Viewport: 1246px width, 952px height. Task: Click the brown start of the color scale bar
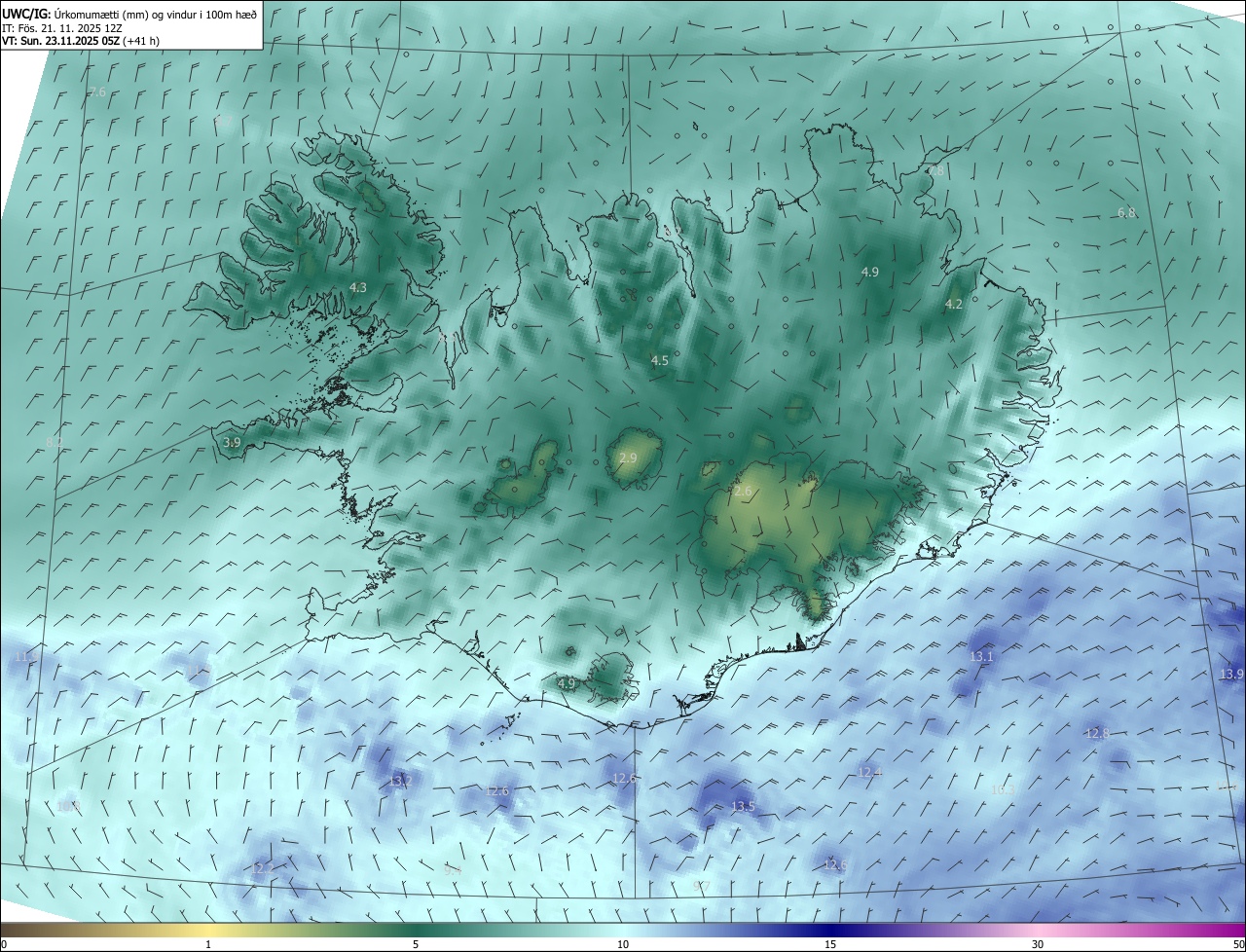[15, 930]
